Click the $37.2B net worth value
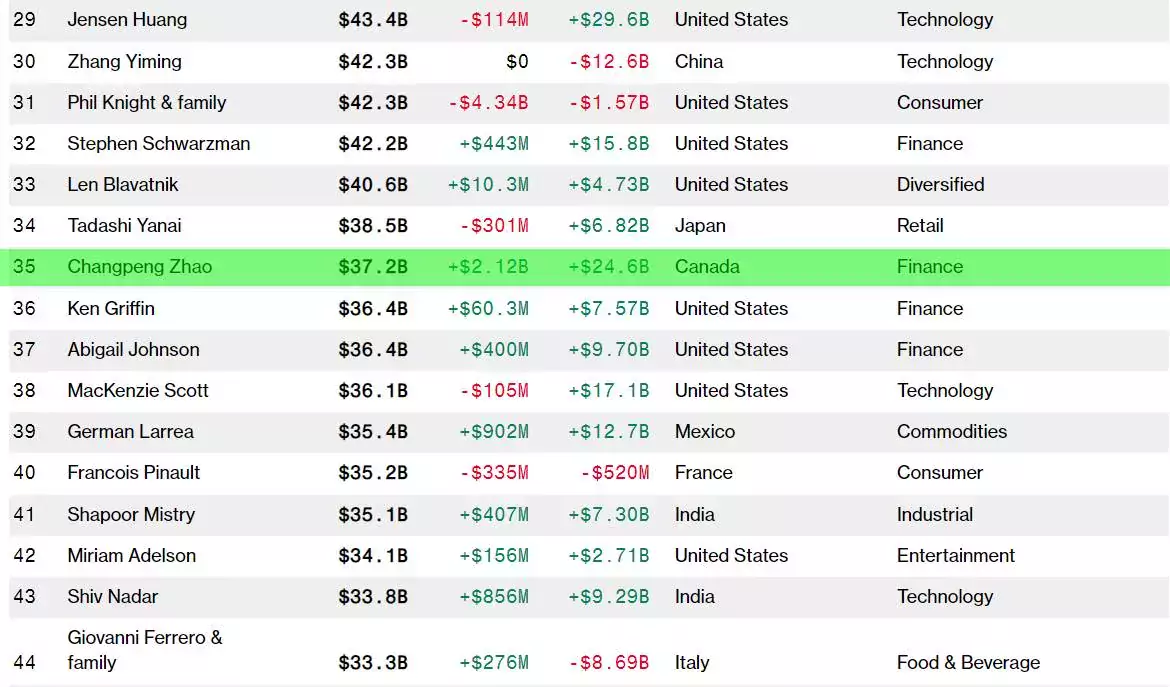Viewport: 1170px width, 687px height. [373, 267]
